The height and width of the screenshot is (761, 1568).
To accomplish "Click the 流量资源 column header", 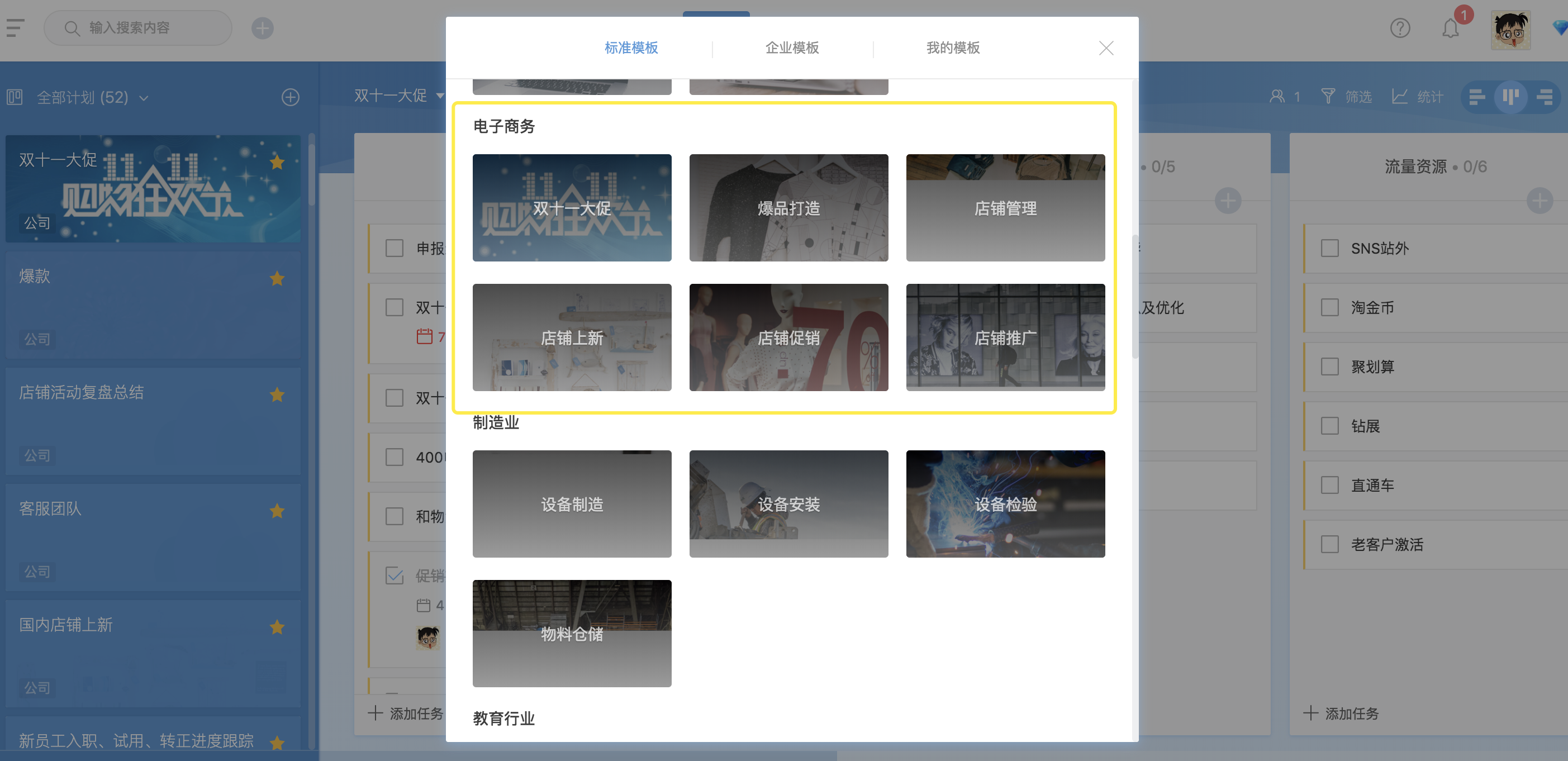I will tap(1436, 167).
